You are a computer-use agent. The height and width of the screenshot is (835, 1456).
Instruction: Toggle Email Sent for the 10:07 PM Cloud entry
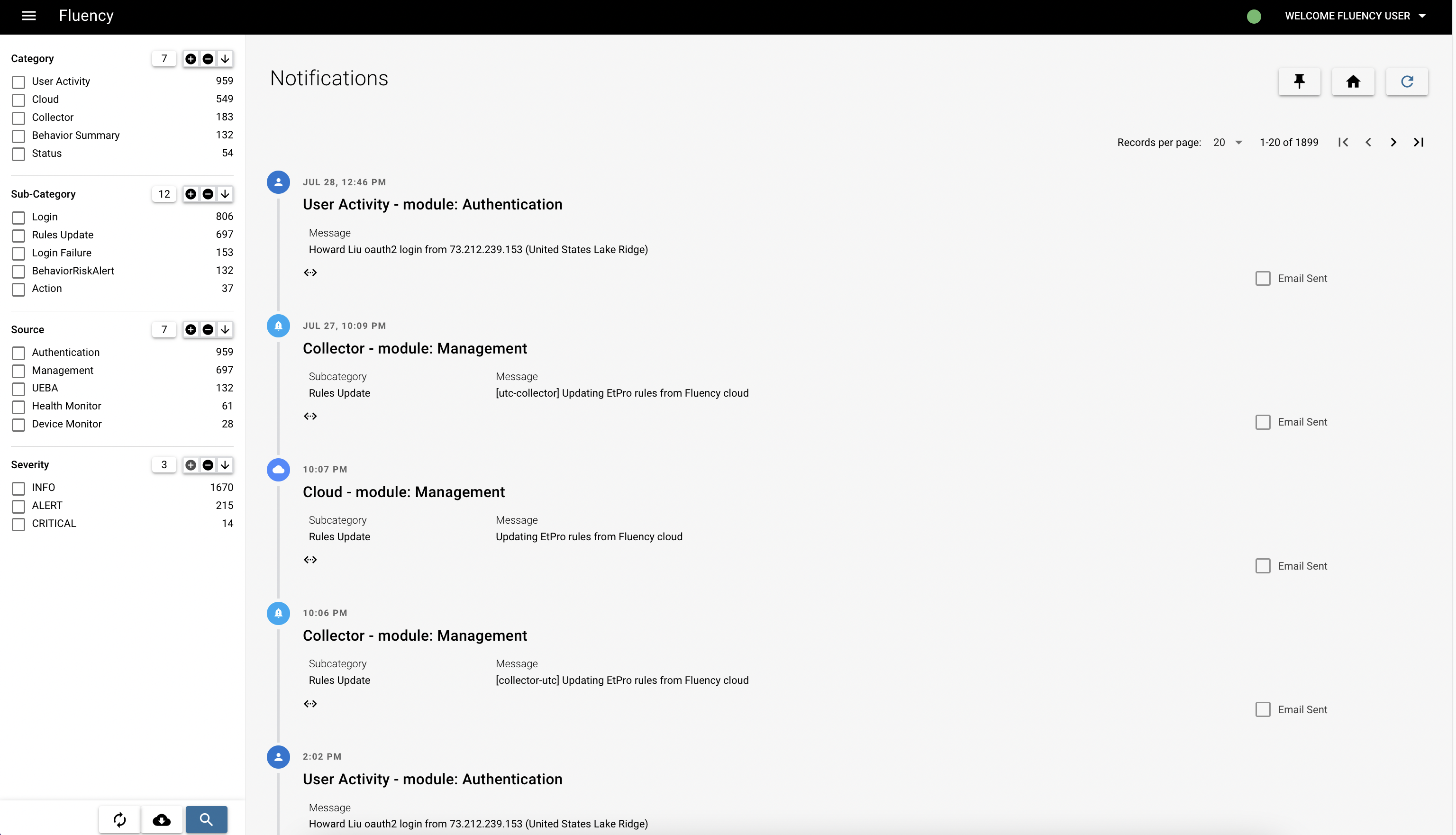click(1263, 566)
